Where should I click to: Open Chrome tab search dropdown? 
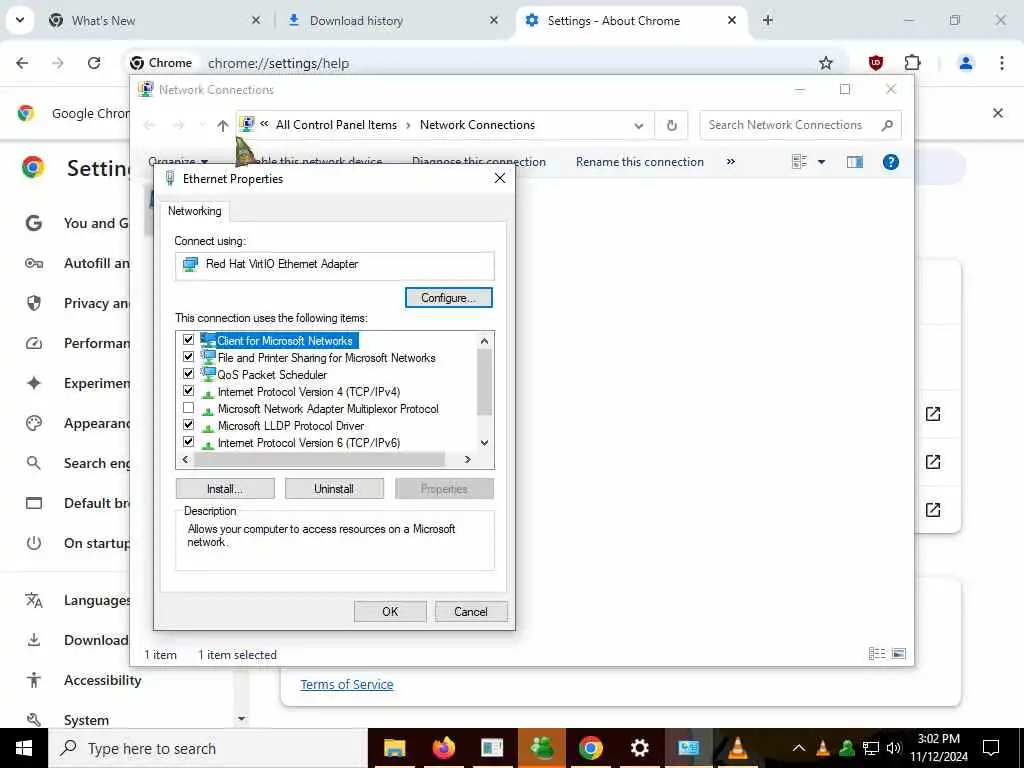(x=20, y=20)
